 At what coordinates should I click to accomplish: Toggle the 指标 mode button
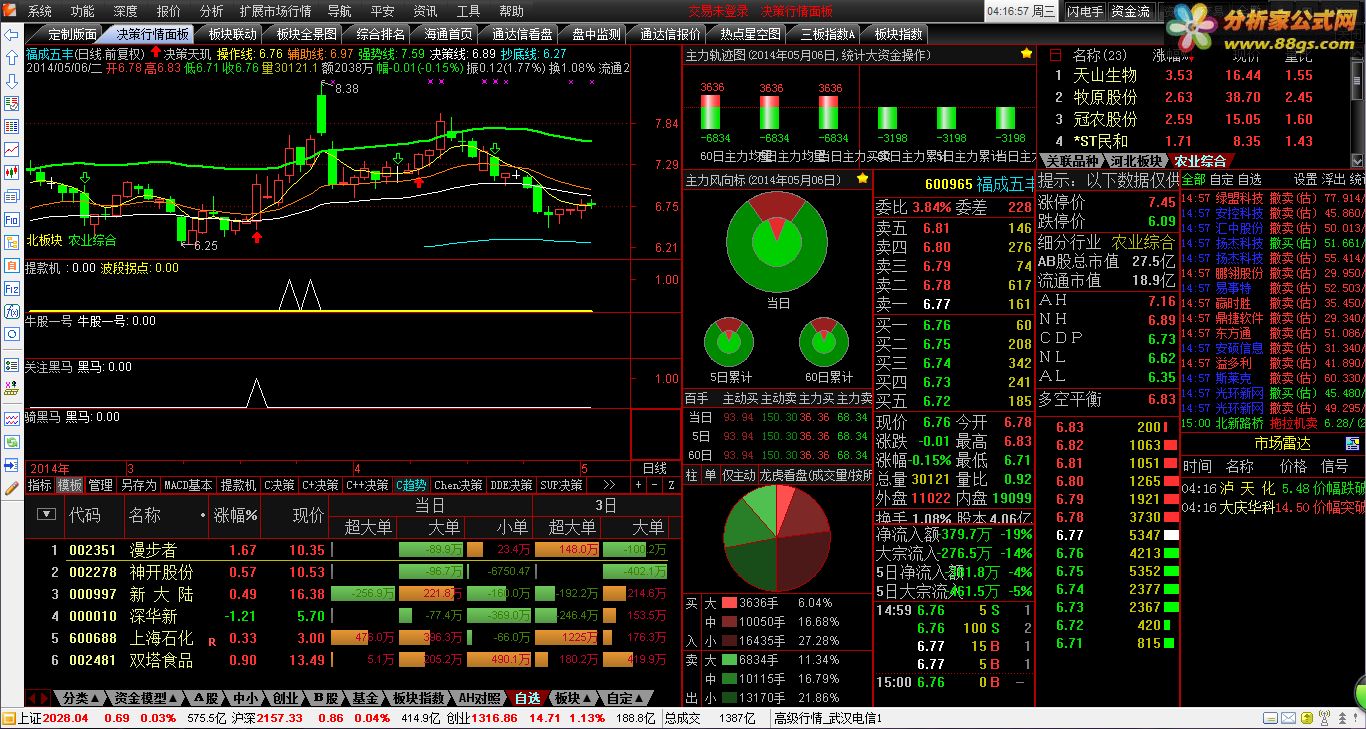click(40, 485)
